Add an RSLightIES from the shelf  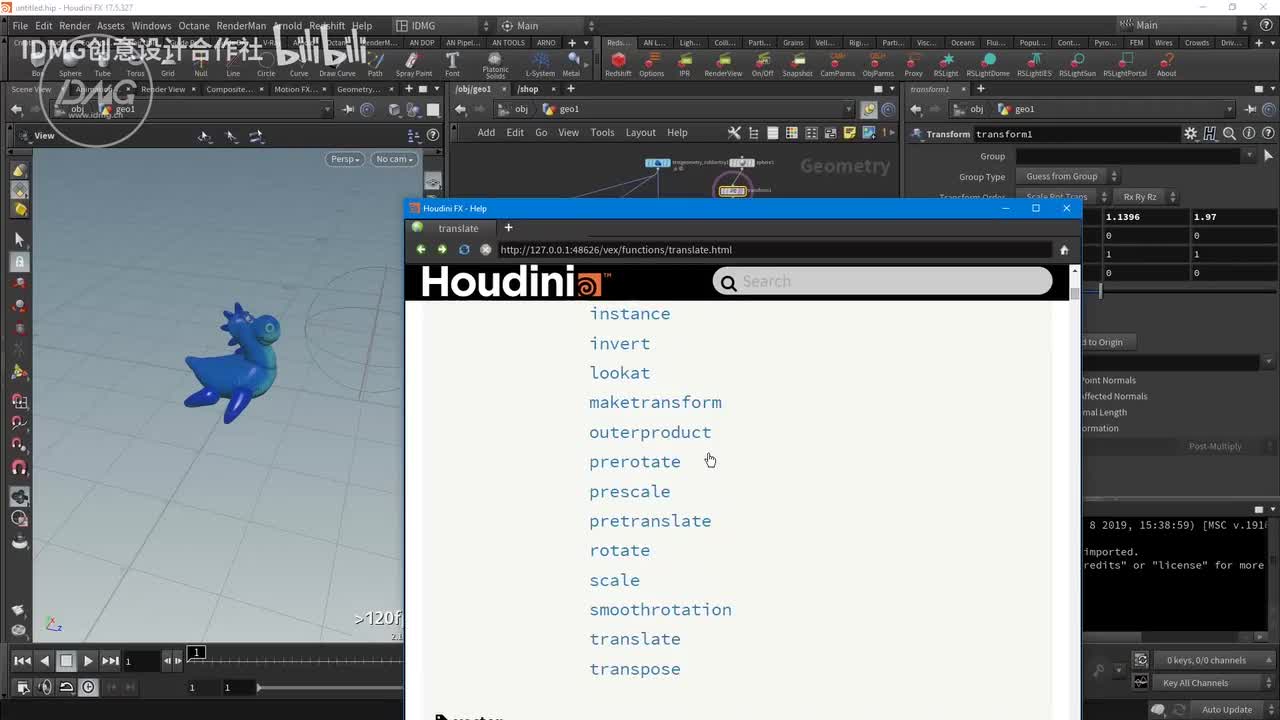(x=1034, y=64)
